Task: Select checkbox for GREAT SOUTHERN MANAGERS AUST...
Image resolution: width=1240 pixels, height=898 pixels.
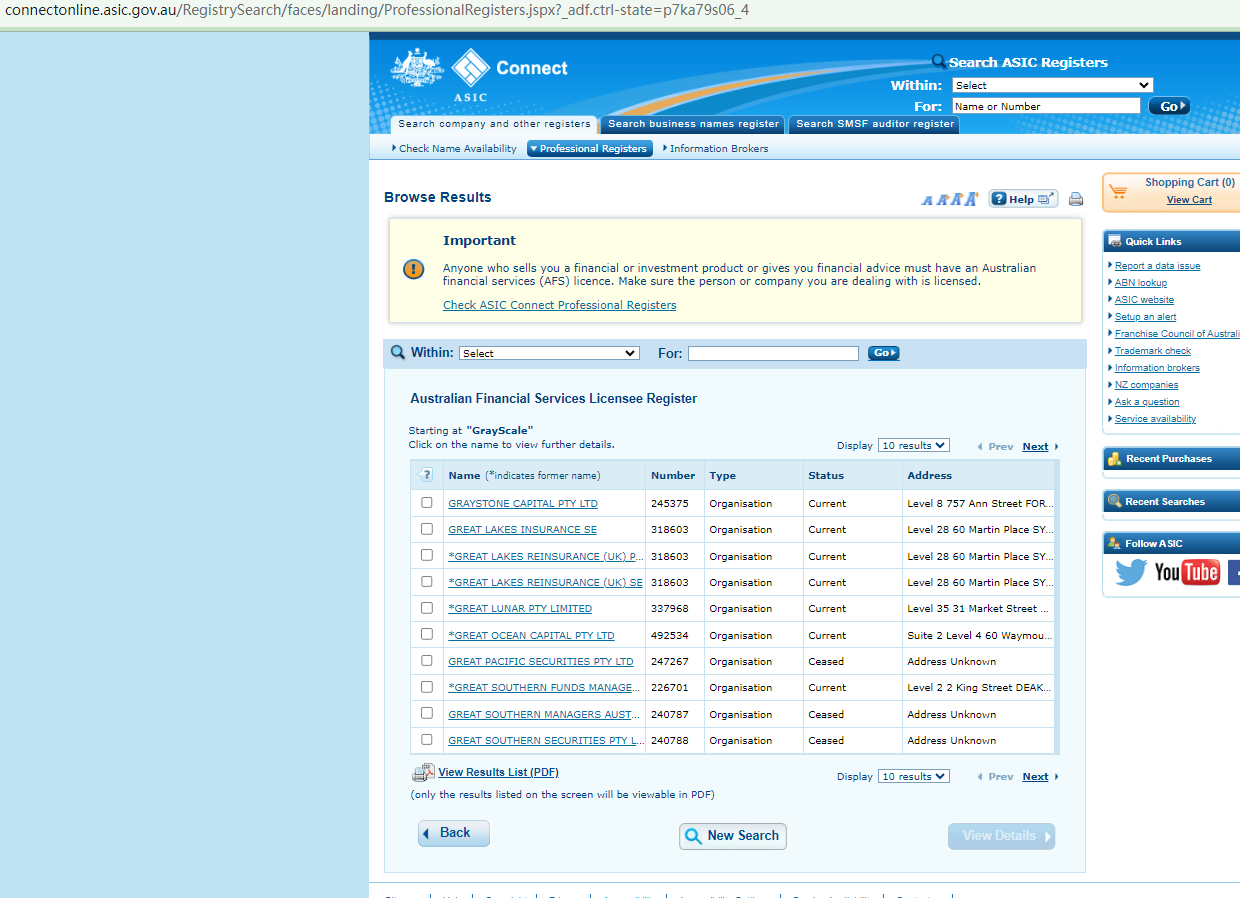Action: (x=427, y=712)
